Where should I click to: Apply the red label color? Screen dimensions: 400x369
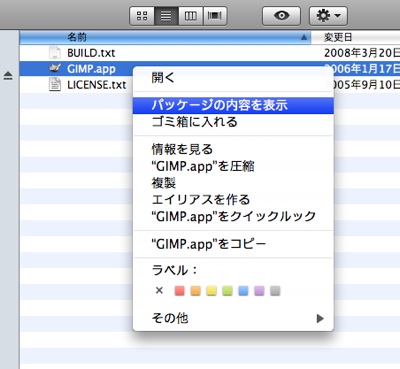180,291
